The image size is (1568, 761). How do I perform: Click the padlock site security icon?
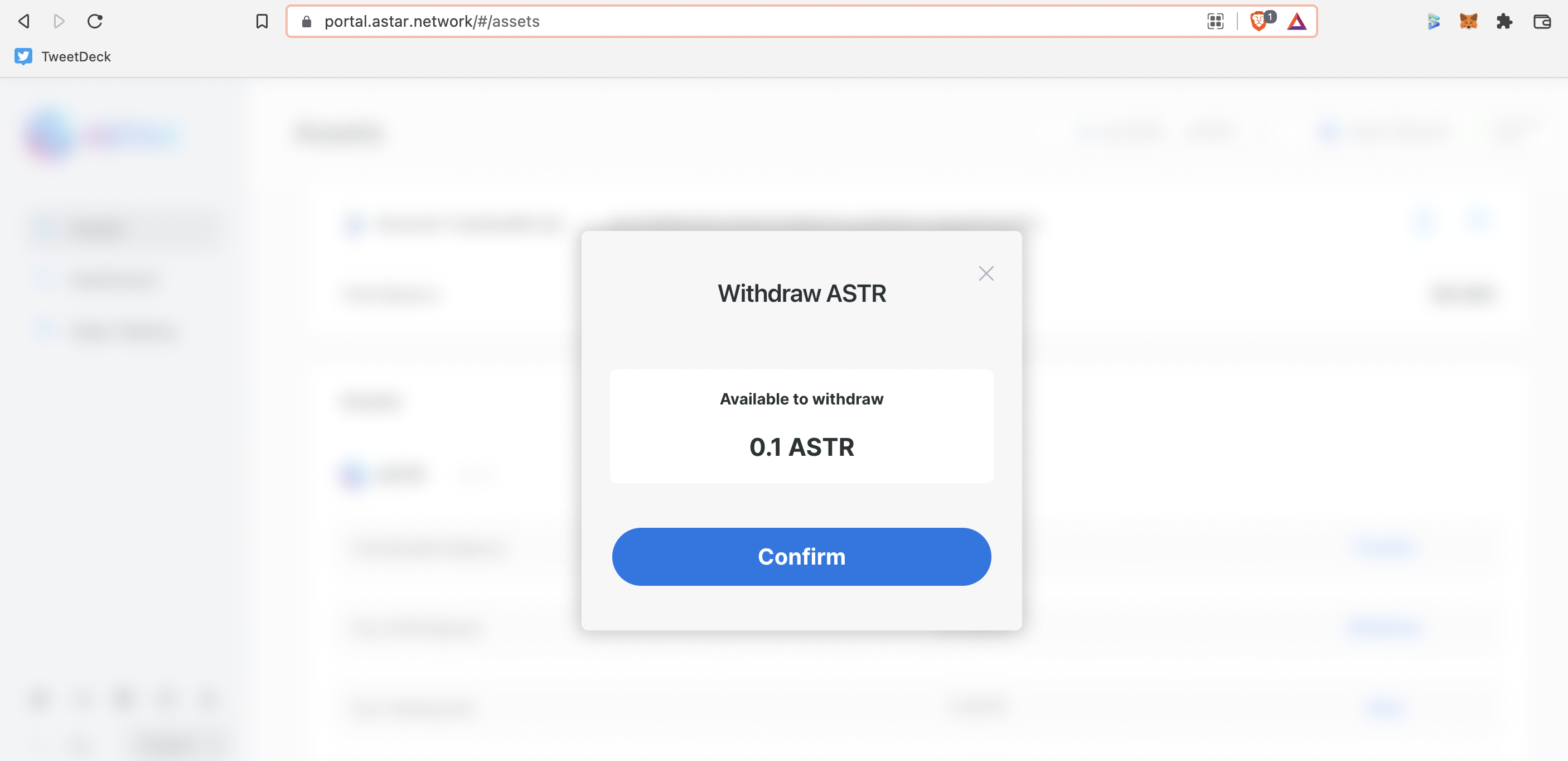click(307, 22)
